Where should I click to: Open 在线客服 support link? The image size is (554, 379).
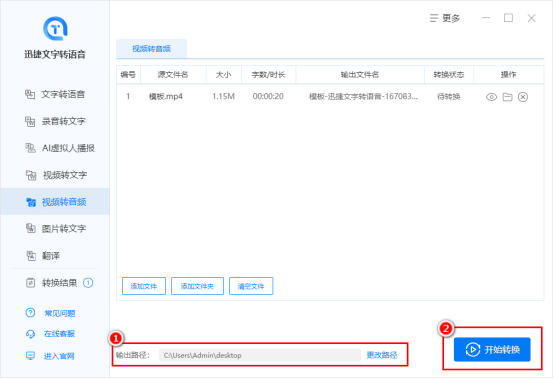click(x=59, y=334)
